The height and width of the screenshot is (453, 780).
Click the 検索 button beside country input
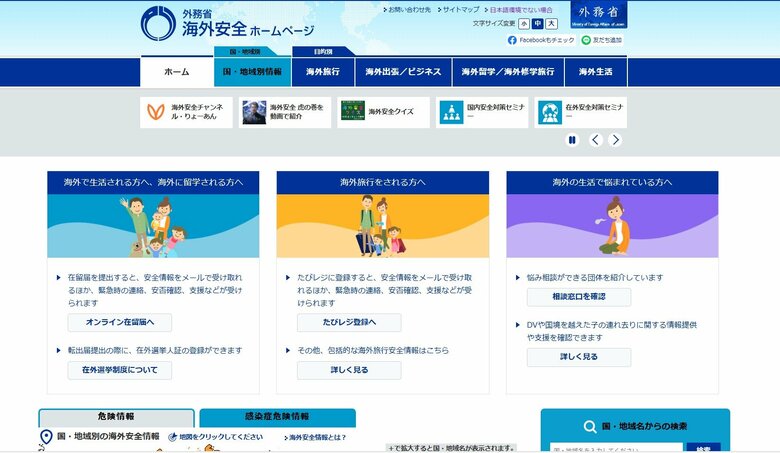coord(703,449)
